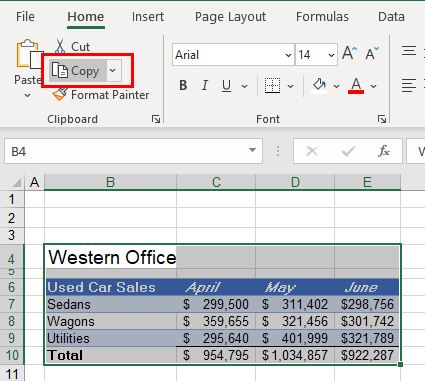425x381 pixels.
Task: Click the cell showing 954,795
Action: pos(216,355)
